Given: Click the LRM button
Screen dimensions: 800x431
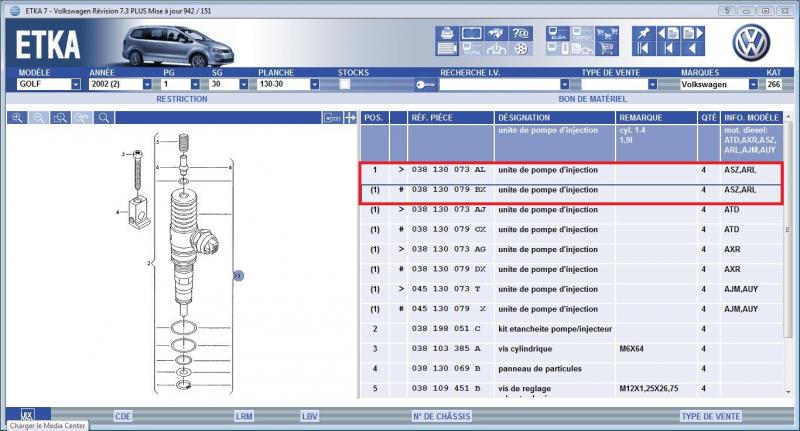Looking at the screenshot, I should [x=244, y=416].
